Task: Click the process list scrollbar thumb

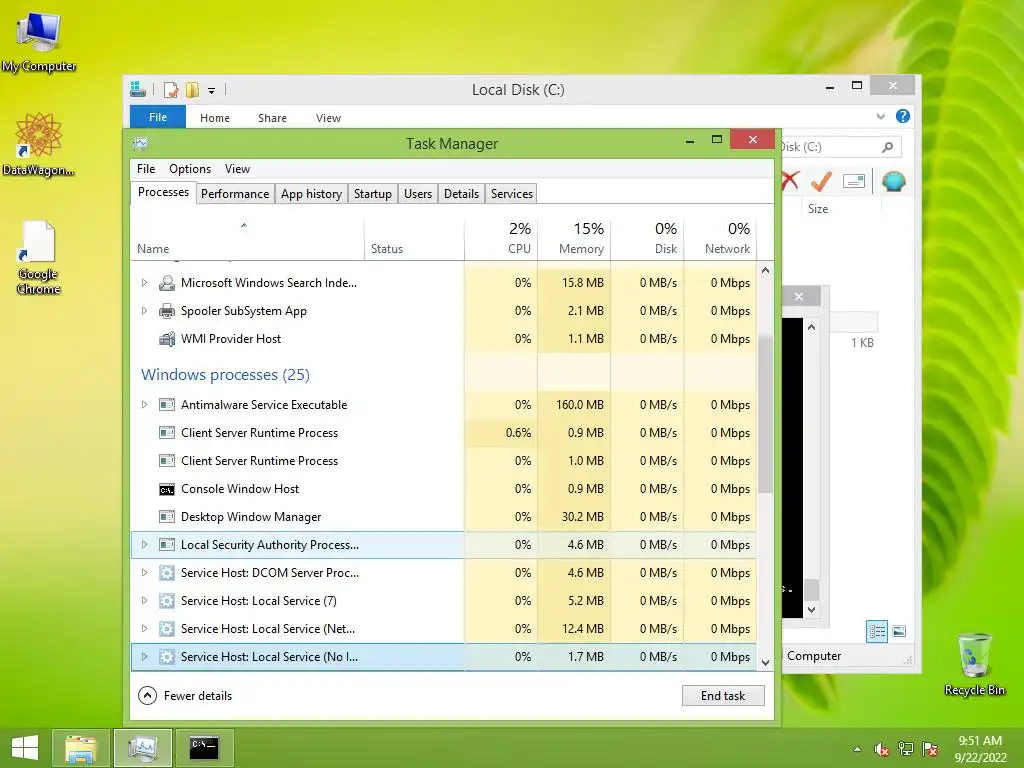Action: click(765, 414)
